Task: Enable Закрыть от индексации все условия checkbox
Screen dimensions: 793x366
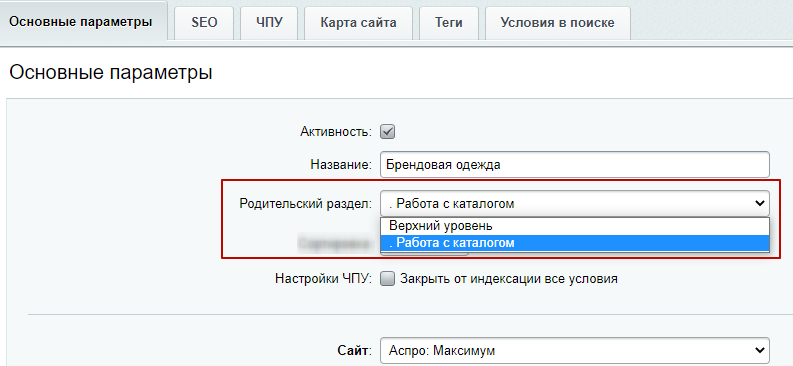Action: click(387, 279)
